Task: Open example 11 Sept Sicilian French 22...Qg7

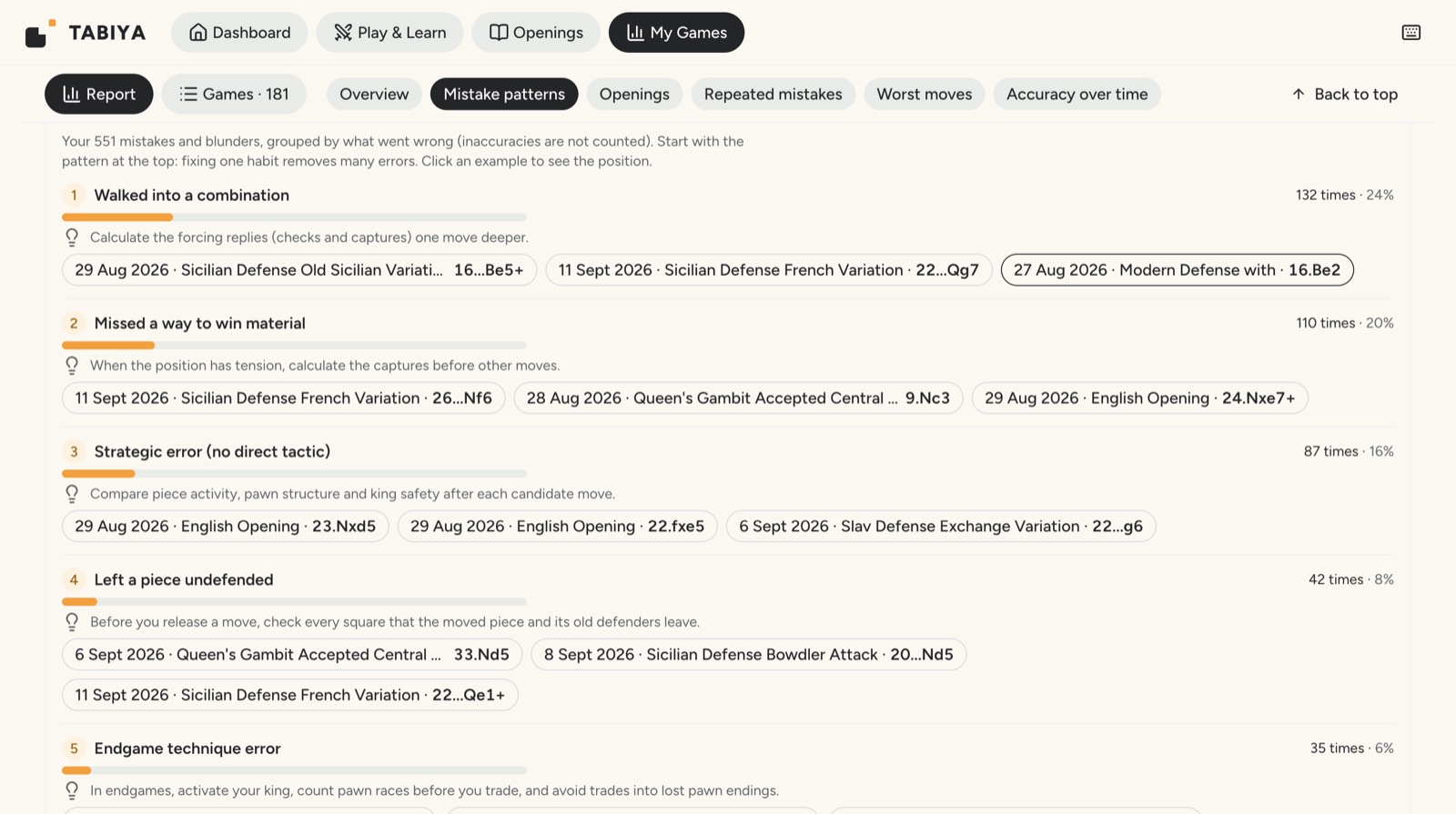Action: click(x=768, y=270)
